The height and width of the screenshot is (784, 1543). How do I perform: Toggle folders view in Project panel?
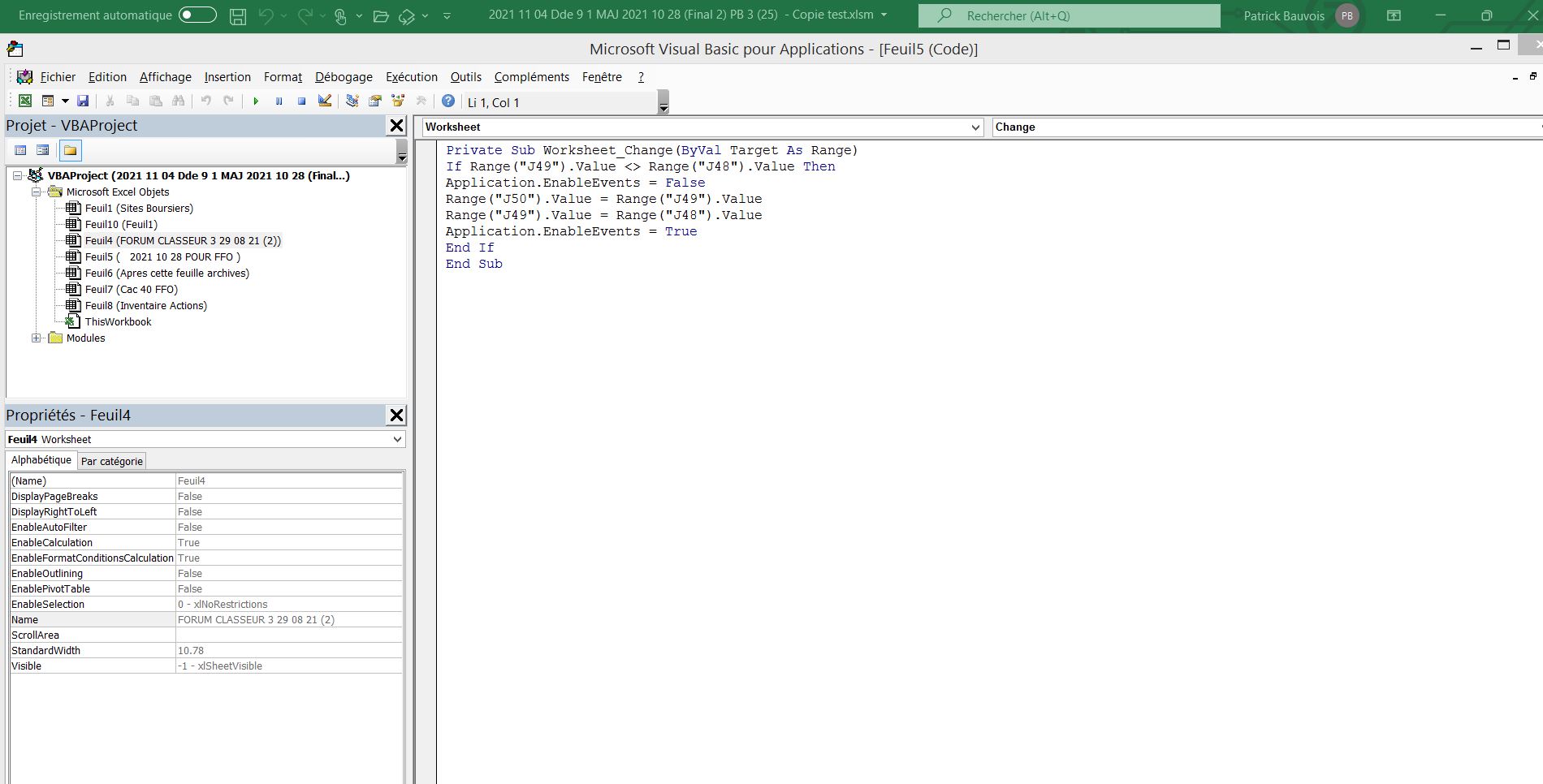point(71,150)
